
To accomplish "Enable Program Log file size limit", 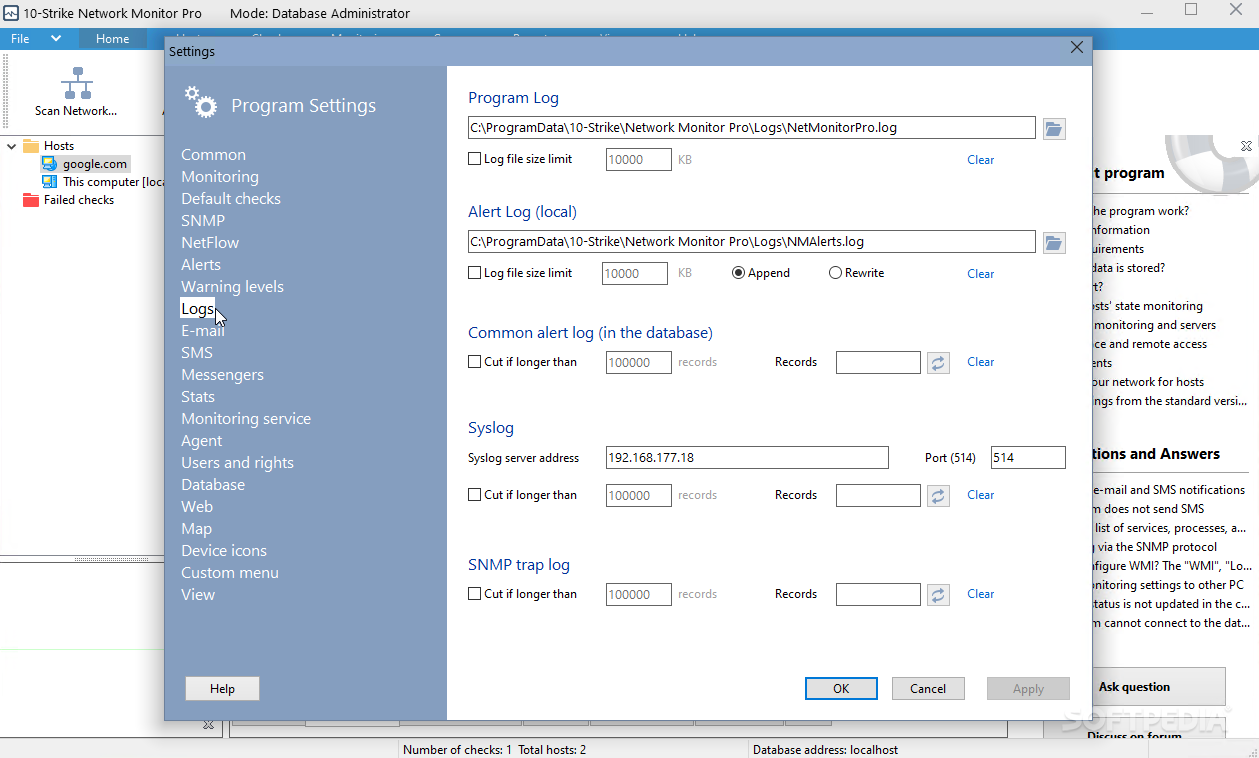I will click(x=475, y=159).
